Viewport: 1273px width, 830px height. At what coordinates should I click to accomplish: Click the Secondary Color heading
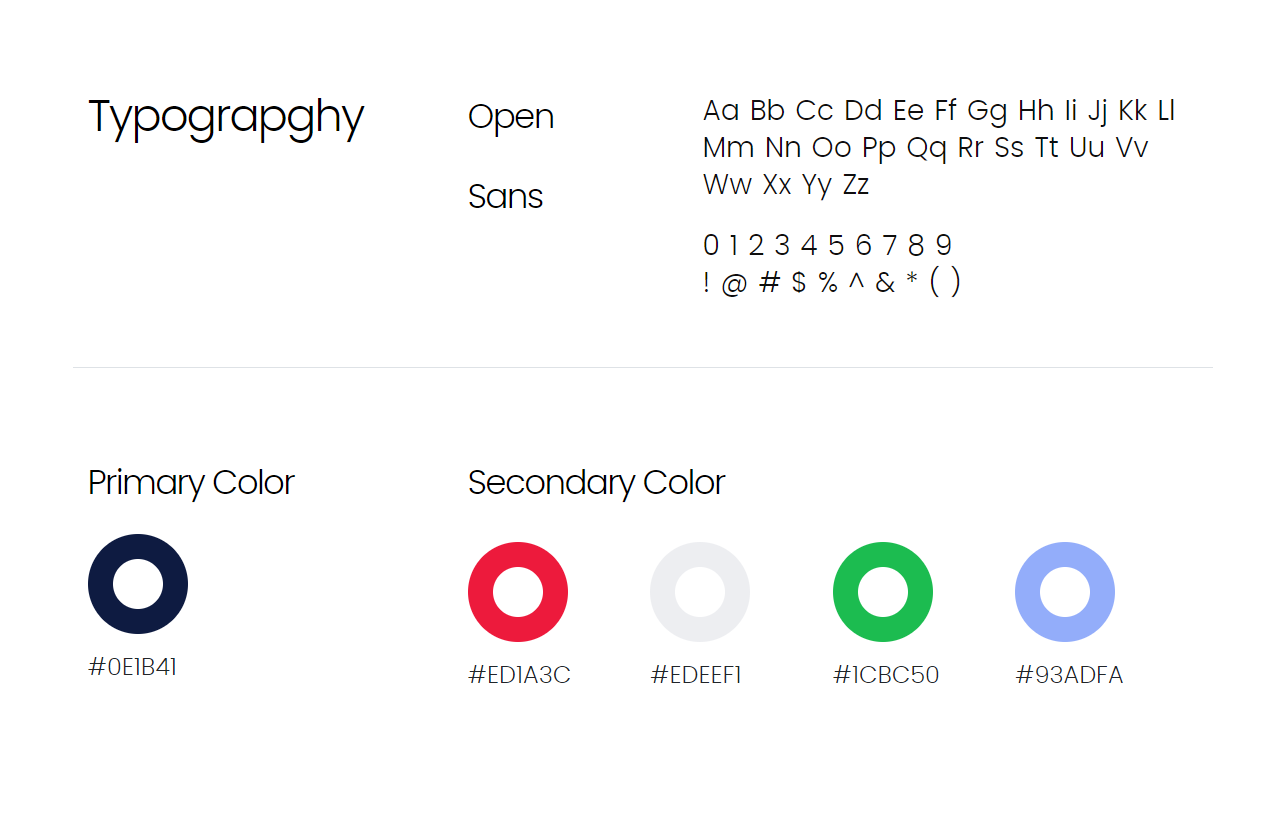pyautogui.click(x=596, y=483)
